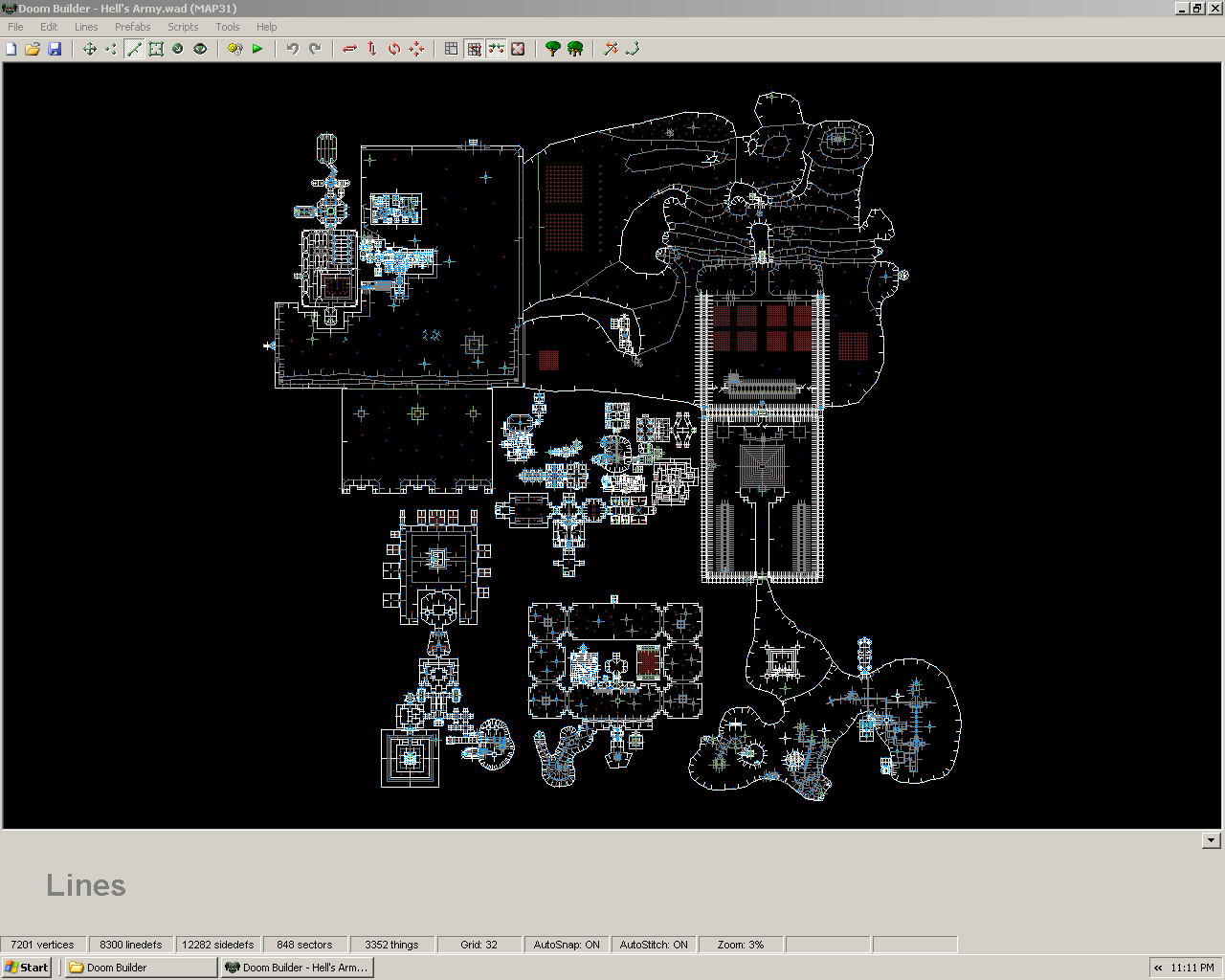This screenshot has width=1225, height=980.
Task: Click the Zoom: 3% status panel
Action: 741,945
